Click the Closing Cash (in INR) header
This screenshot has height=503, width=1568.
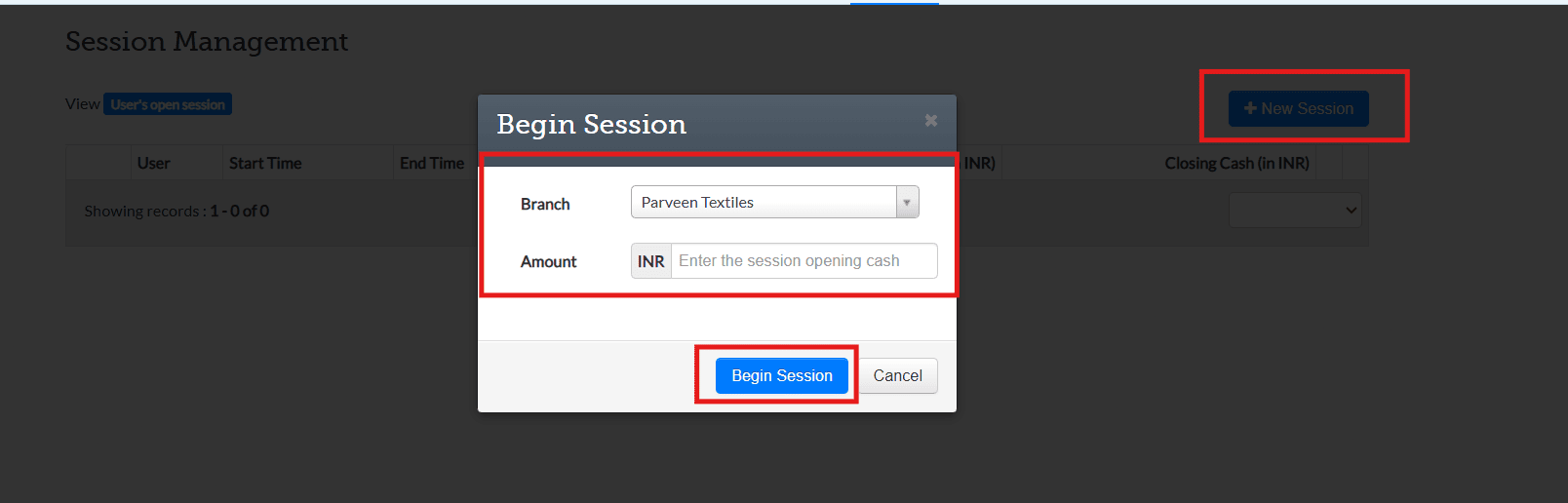click(x=1236, y=164)
